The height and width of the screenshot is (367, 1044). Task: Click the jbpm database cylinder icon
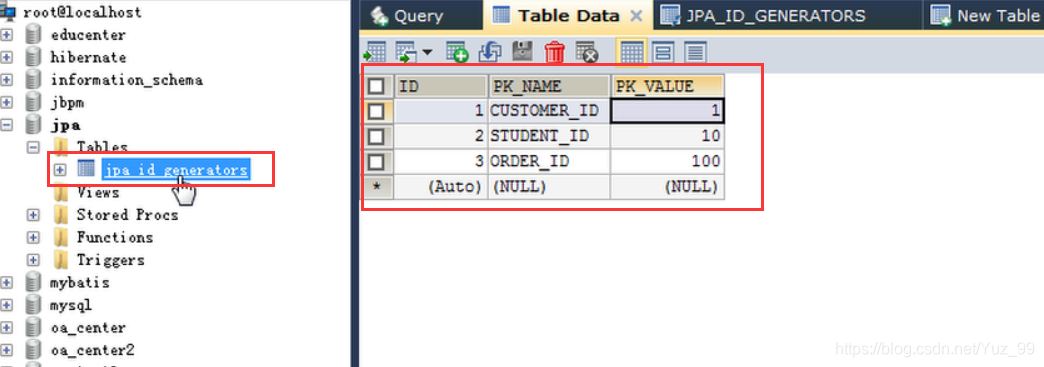pyautogui.click(x=33, y=102)
